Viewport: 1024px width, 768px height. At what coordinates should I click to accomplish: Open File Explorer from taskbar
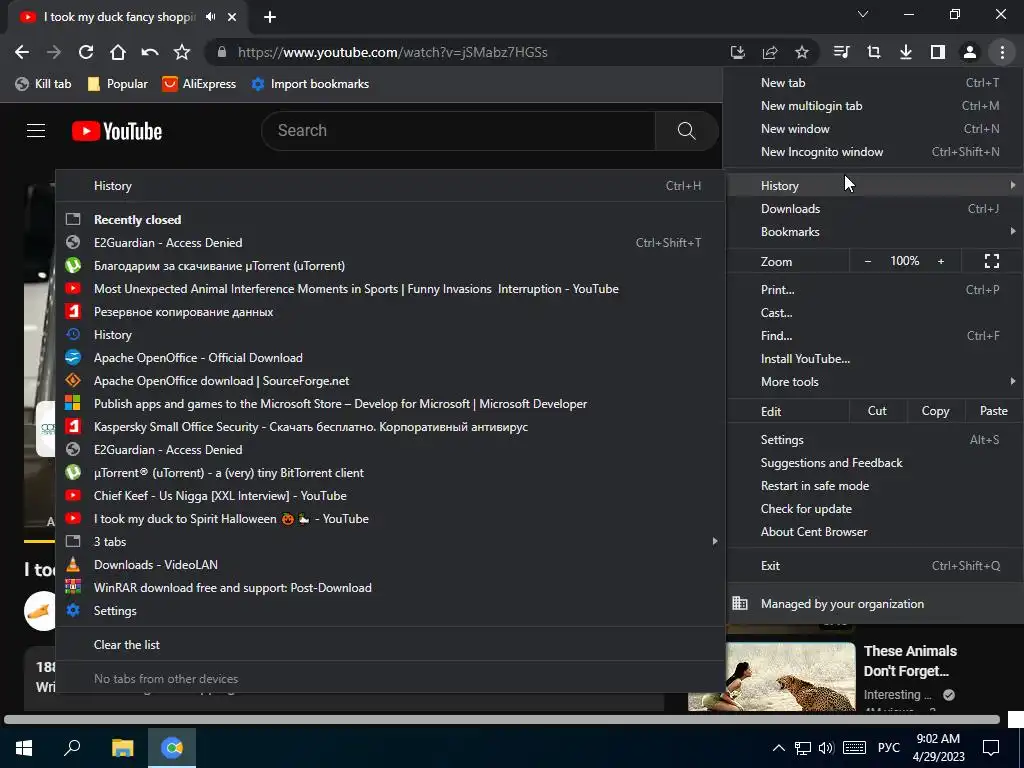[122, 748]
